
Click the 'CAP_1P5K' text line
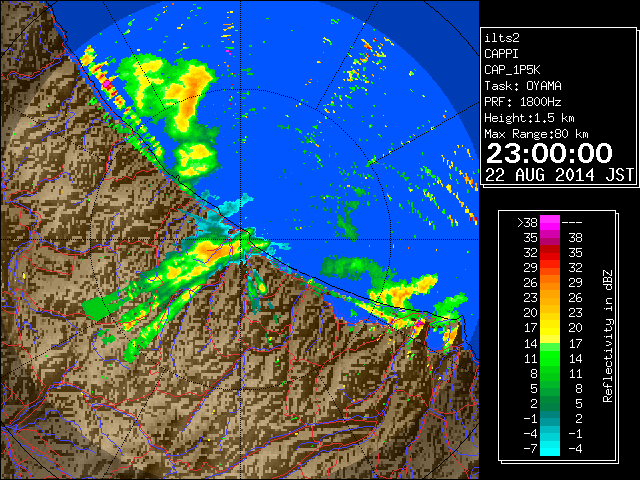512,70
